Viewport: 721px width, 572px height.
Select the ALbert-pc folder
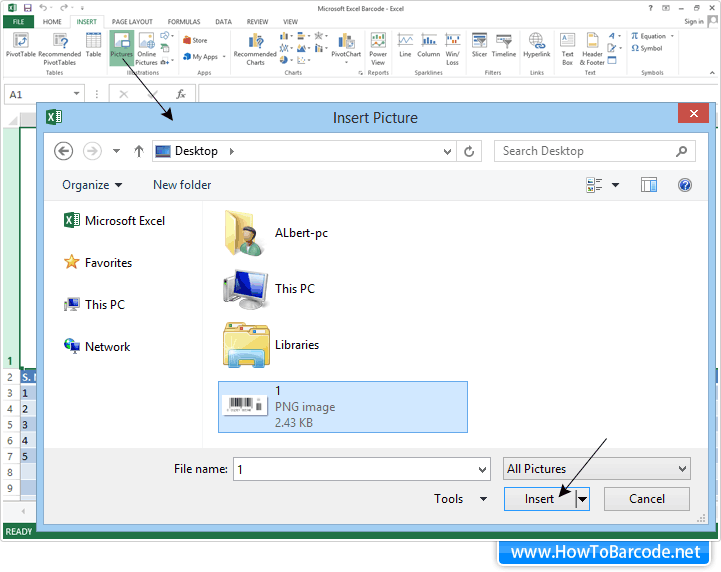point(276,233)
